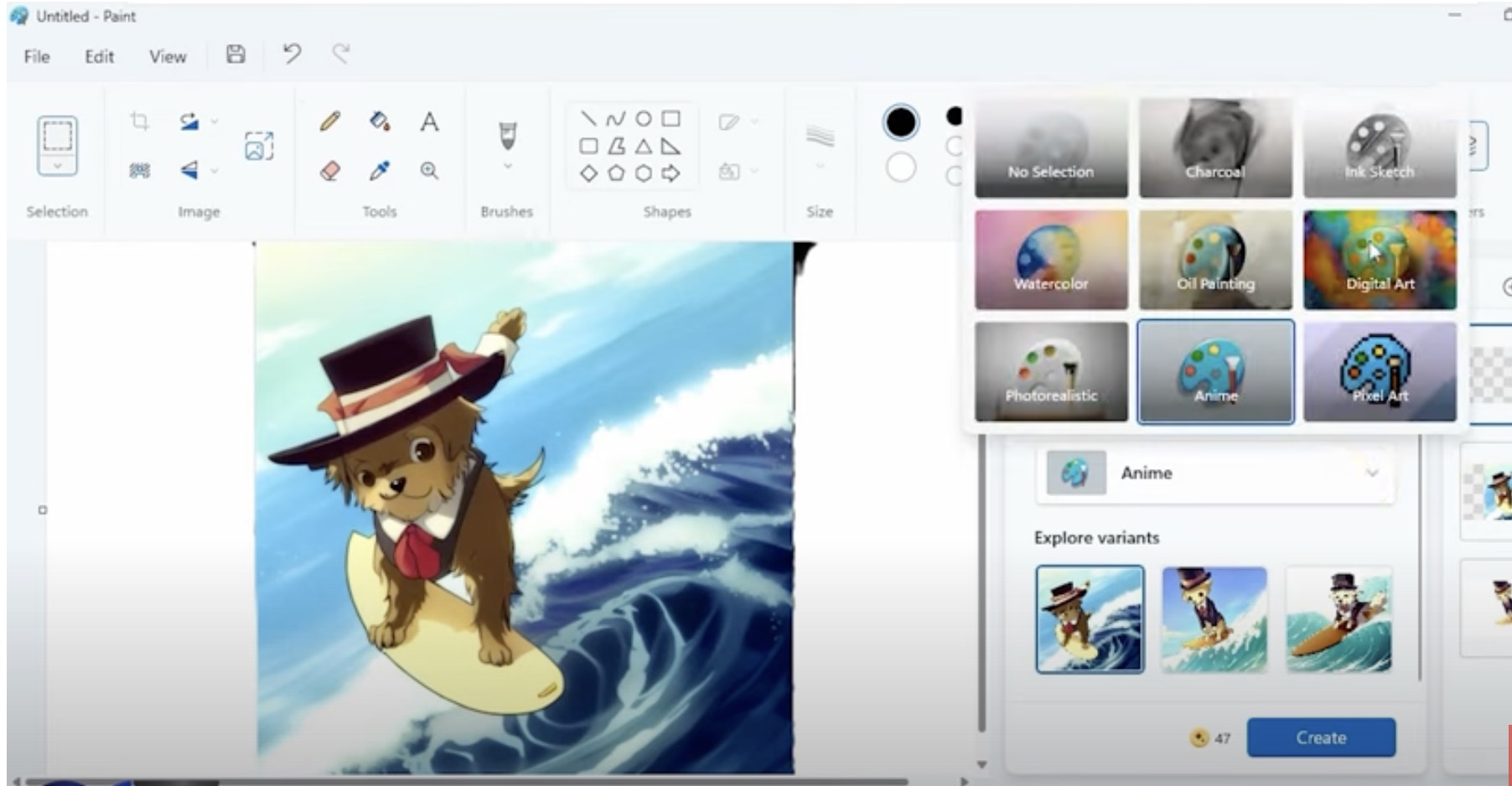Viewport: 1512px width, 786px height.
Task: Choose the third surfing dog variant
Action: pyautogui.click(x=1339, y=619)
